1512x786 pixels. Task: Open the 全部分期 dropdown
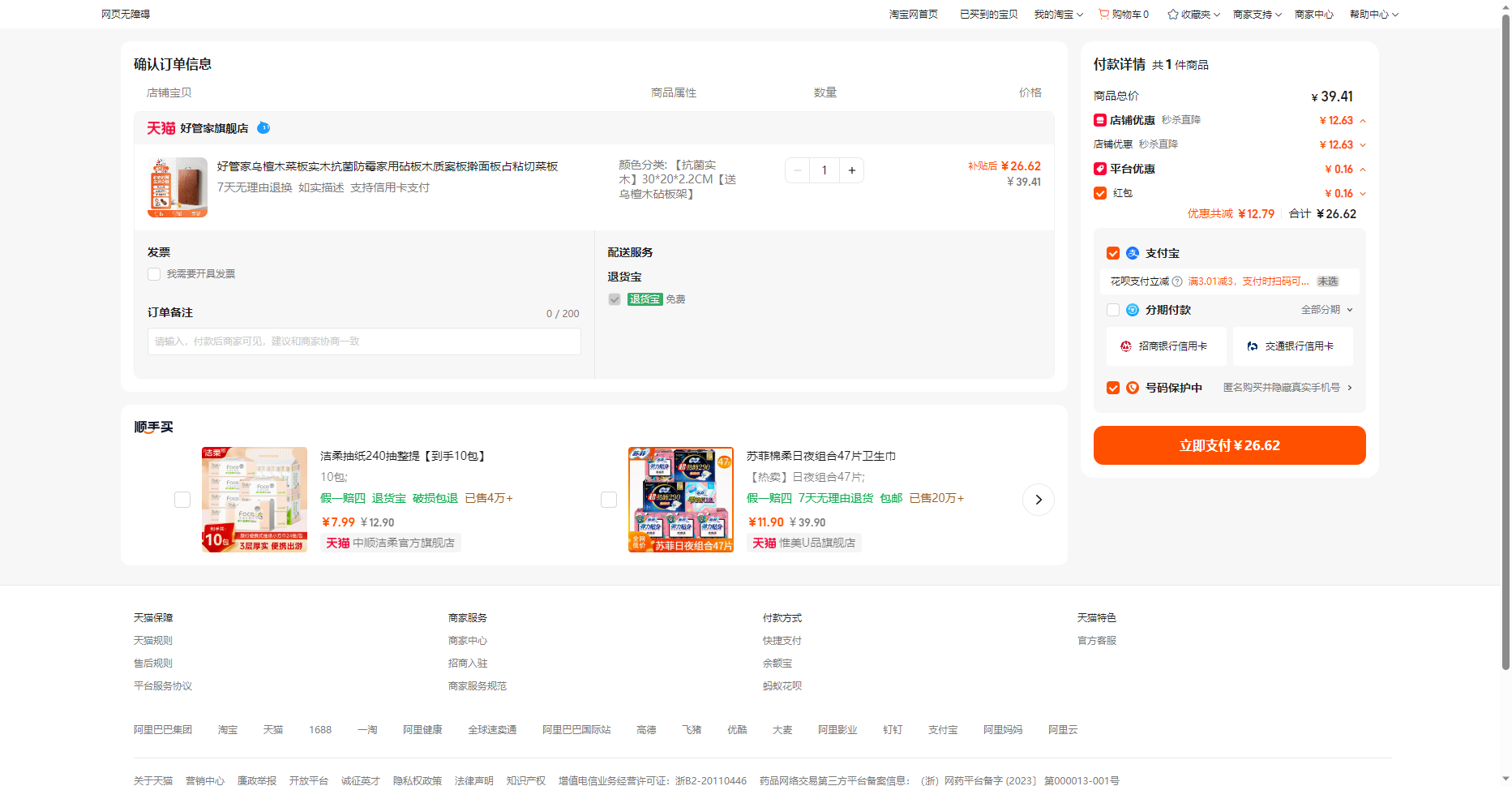click(1327, 310)
